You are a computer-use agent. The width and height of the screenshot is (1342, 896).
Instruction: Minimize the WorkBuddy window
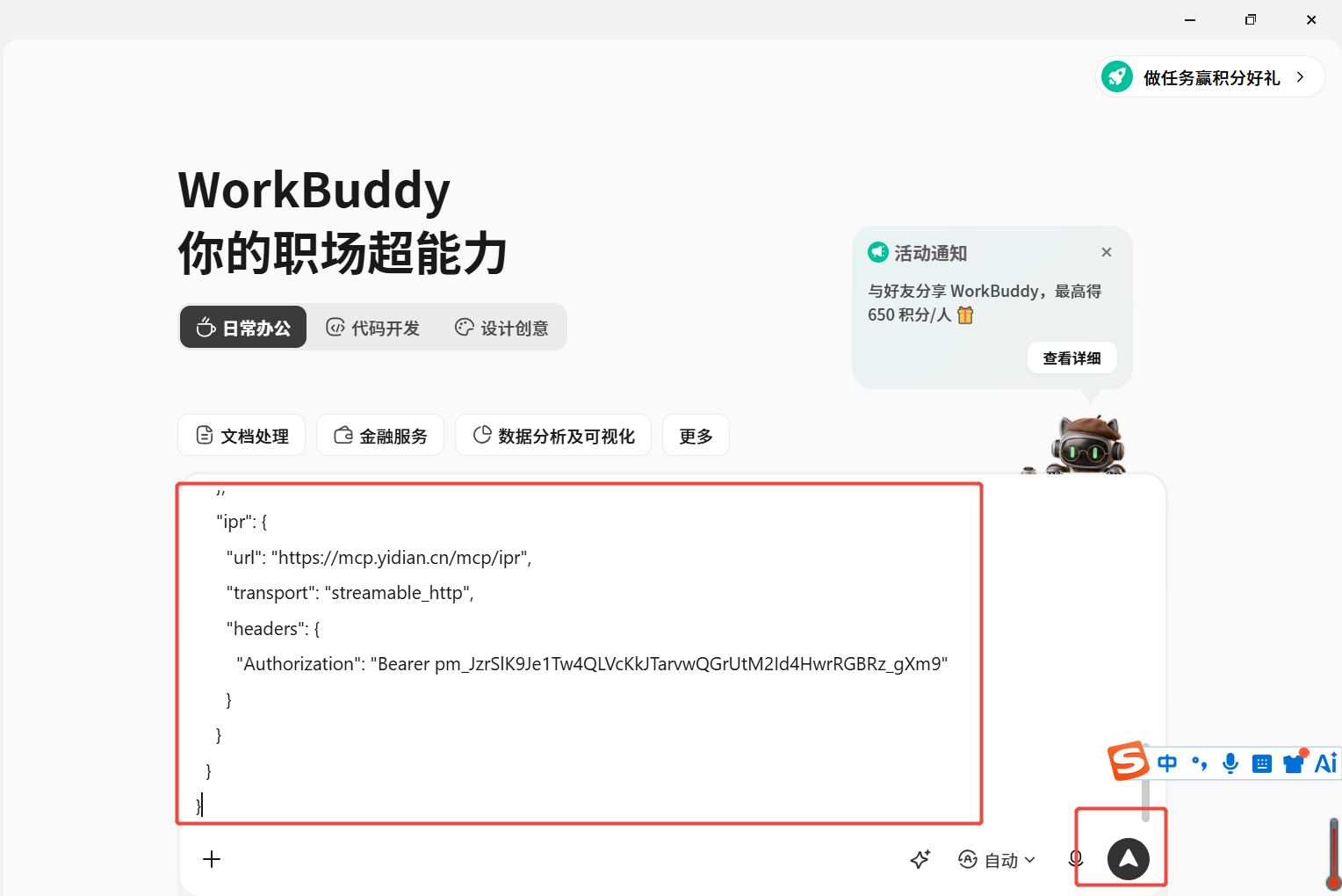1190,19
